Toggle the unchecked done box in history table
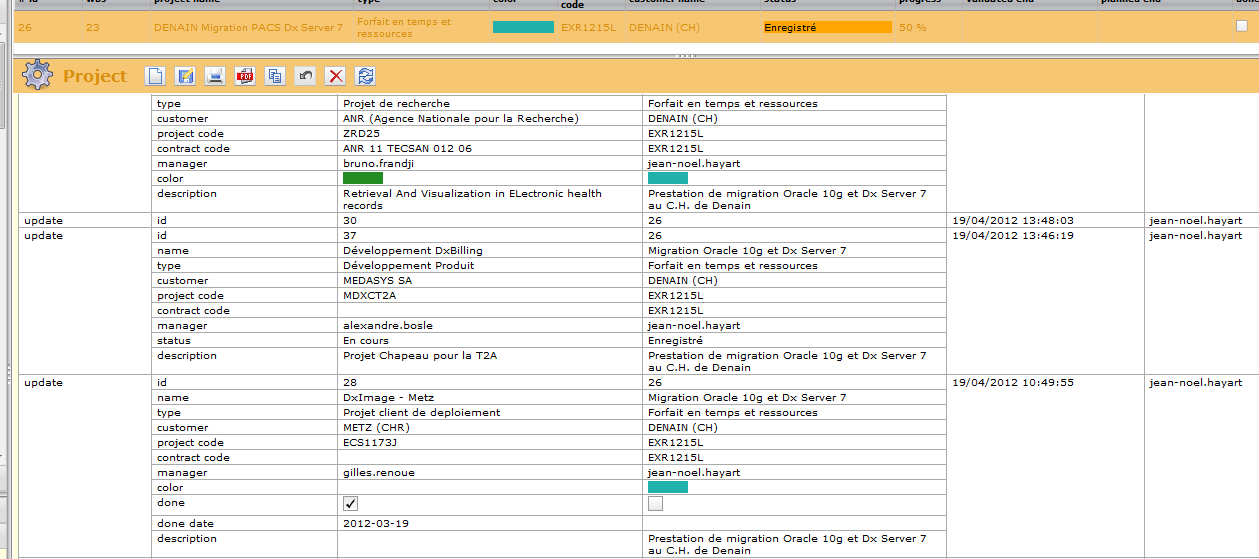 click(x=655, y=504)
